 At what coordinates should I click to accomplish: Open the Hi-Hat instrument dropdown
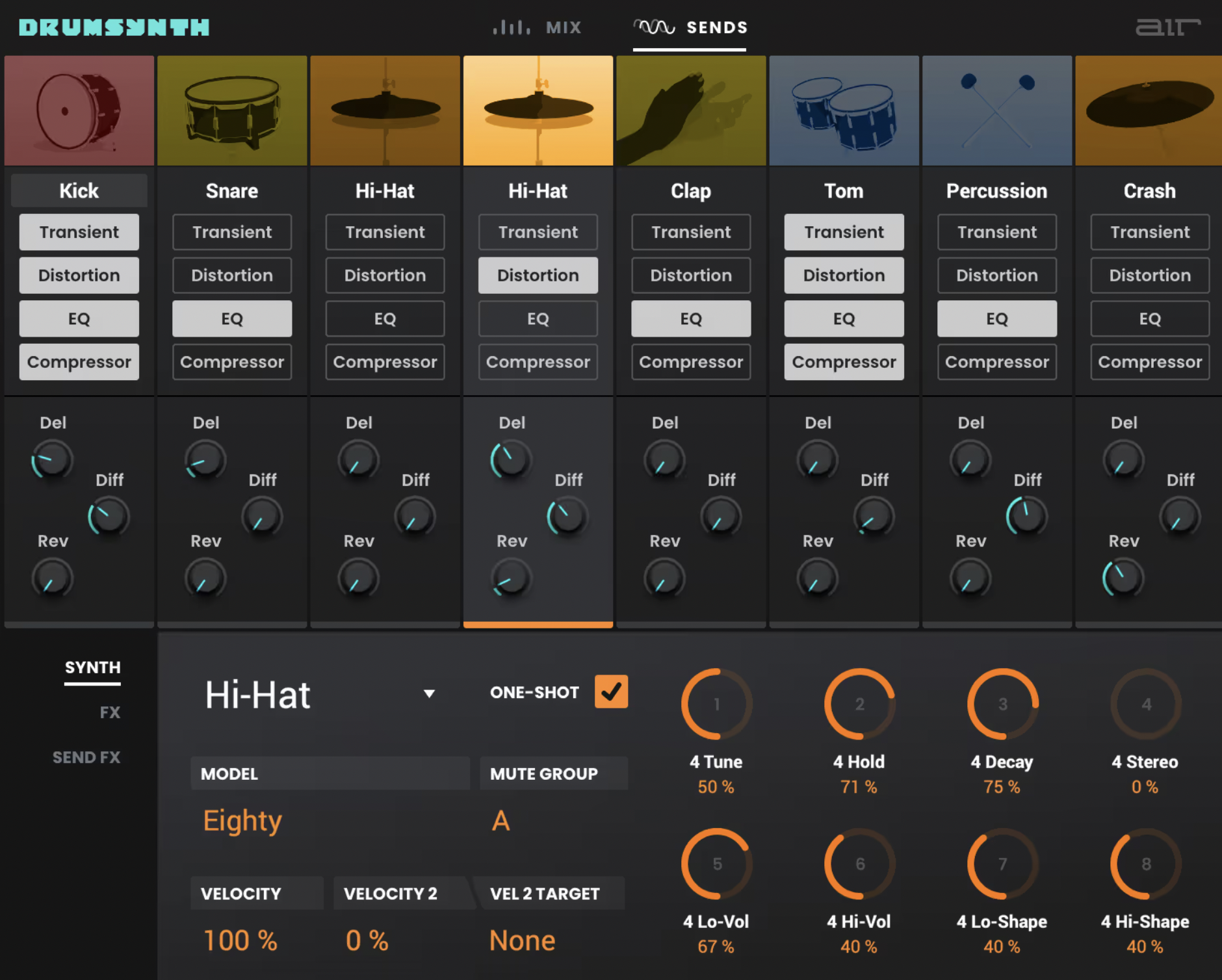(428, 693)
